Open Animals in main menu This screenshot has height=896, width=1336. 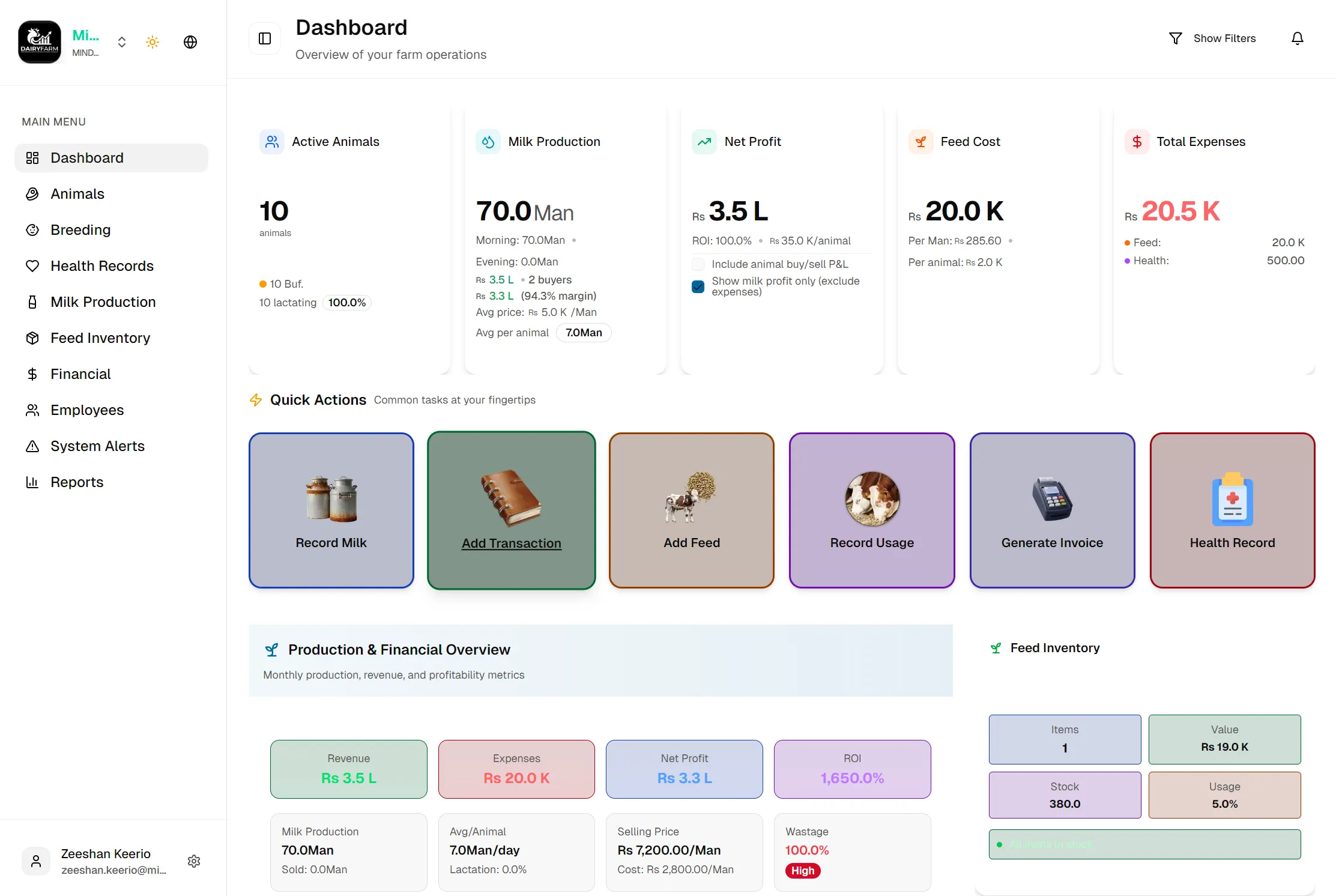[x=112, y=194]
